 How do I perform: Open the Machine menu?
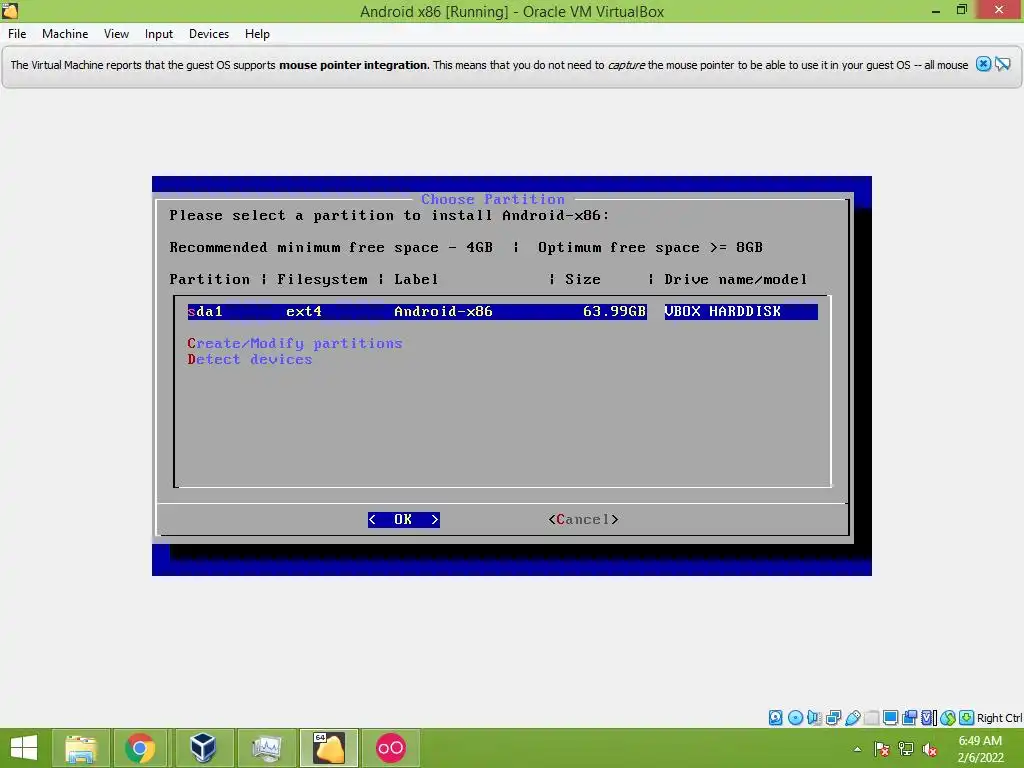(x=65, y=34)
